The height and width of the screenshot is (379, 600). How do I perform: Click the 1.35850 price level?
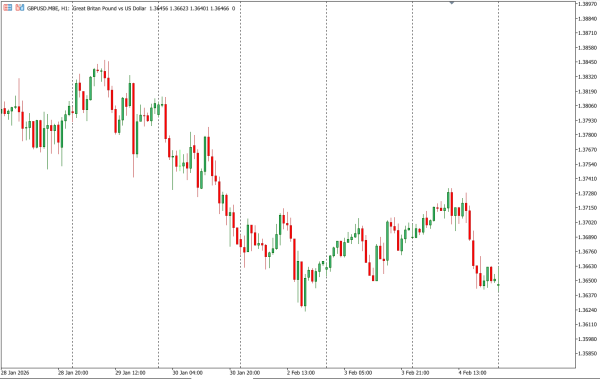[588, 353]
